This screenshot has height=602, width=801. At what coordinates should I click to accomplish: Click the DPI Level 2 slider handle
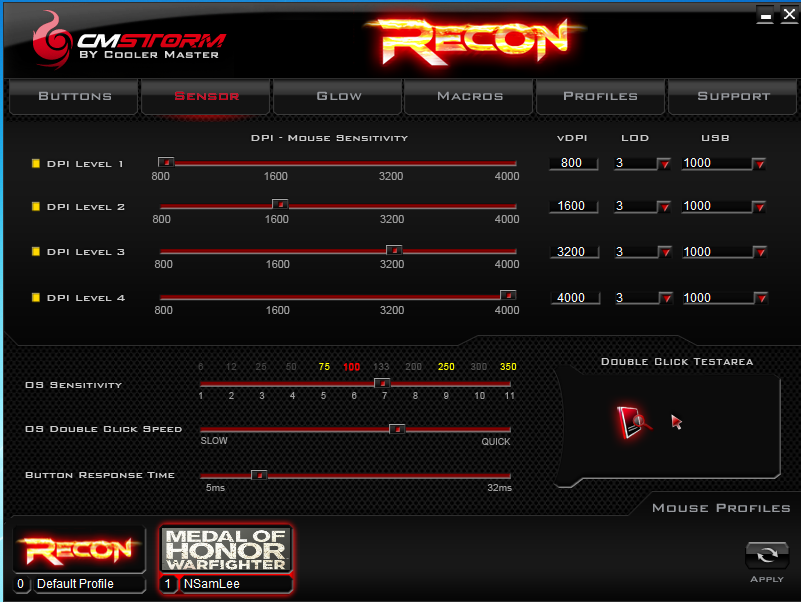[280, 204]
